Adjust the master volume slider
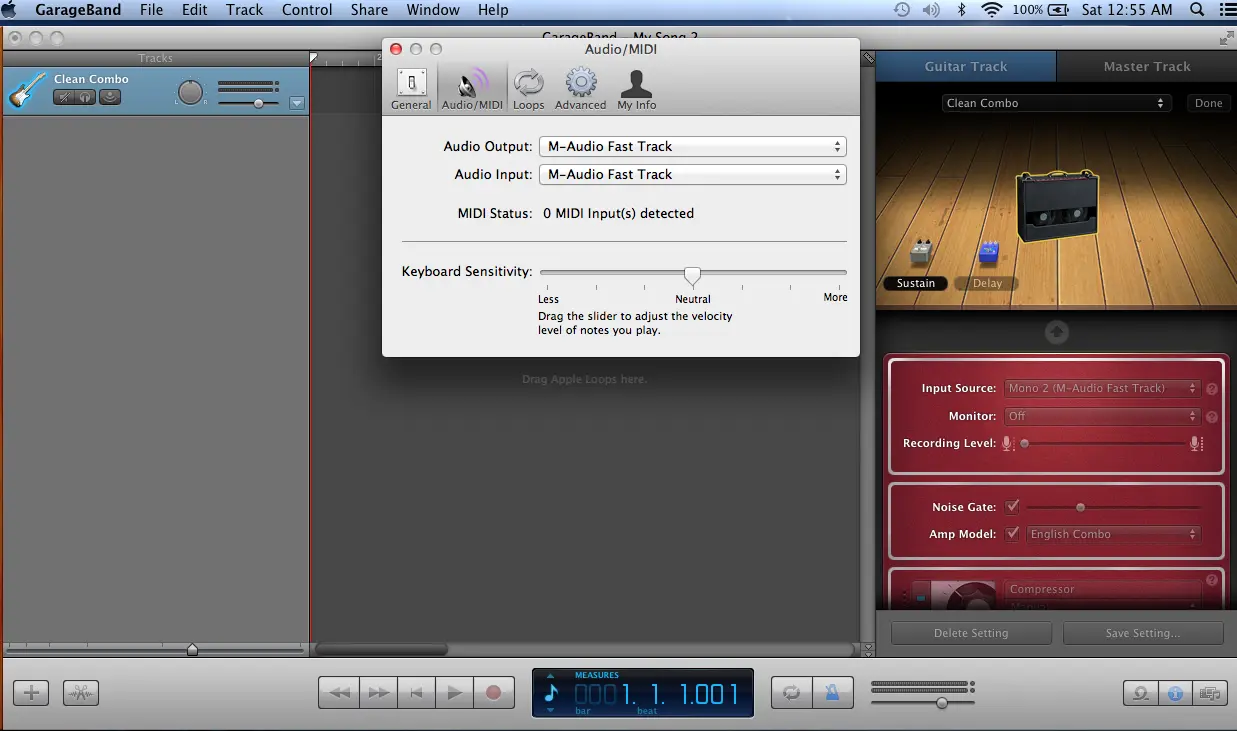Viewport: 1237px width, 731px height. point(941,703)
